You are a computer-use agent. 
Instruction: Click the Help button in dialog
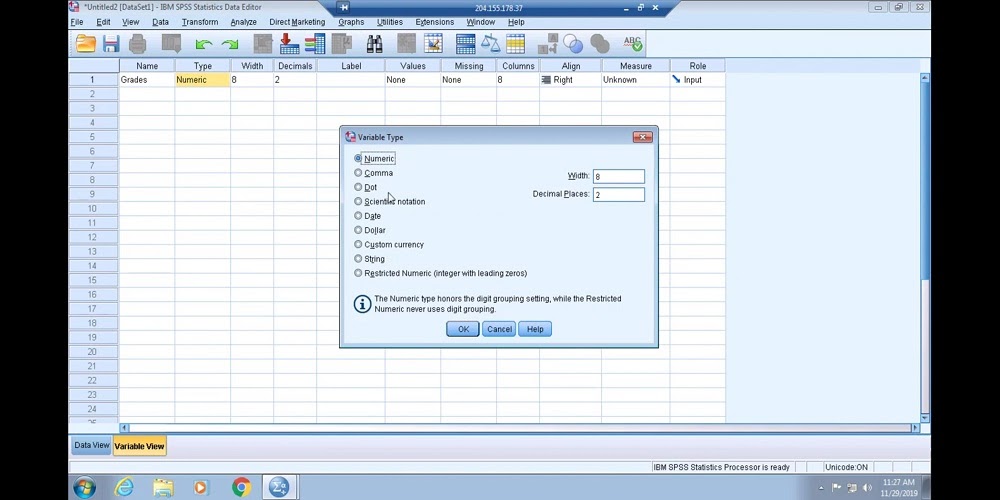[535, 329]
